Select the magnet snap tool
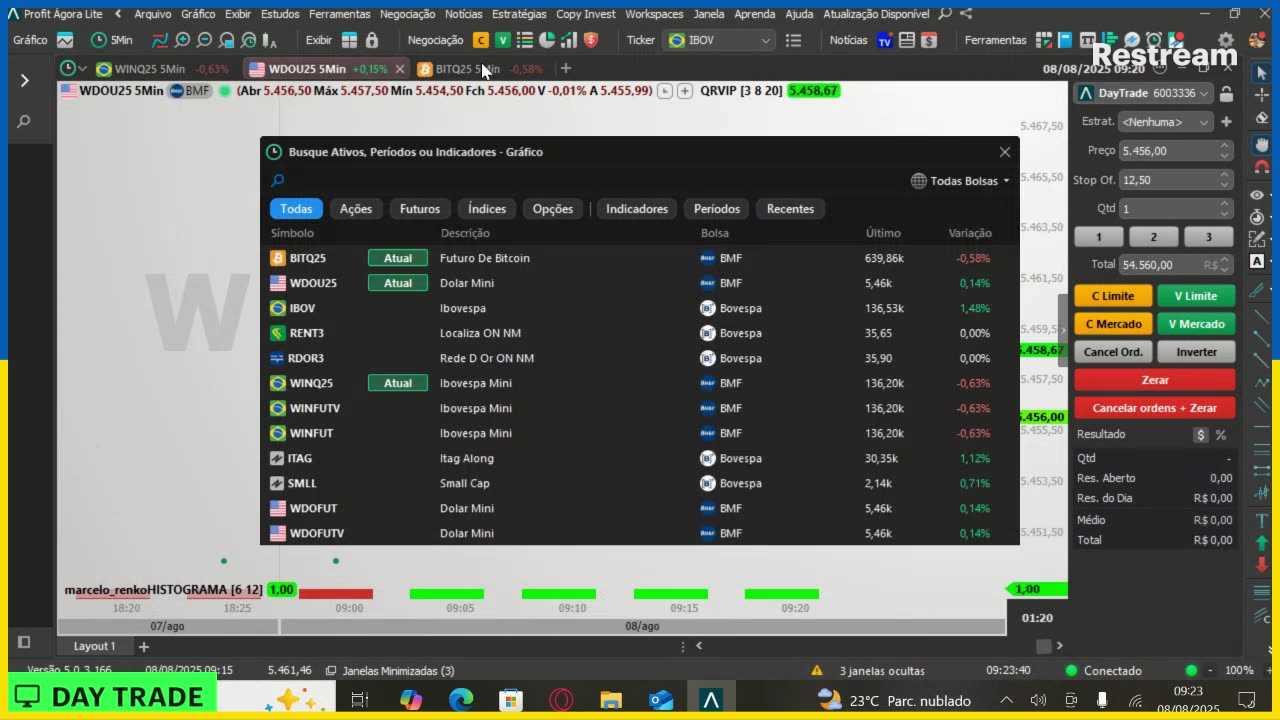This screenshot has width=1280, height=720. pos(1261,167)
